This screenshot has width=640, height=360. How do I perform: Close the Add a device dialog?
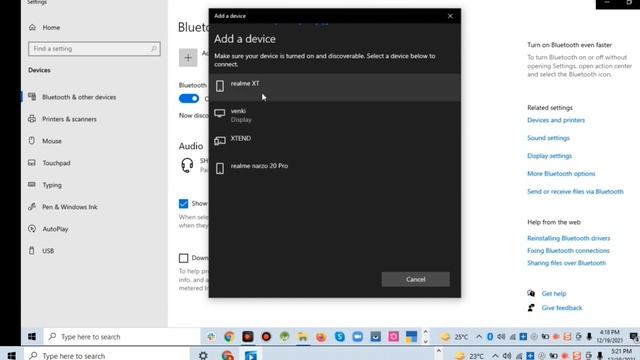[x=450, y=16]
